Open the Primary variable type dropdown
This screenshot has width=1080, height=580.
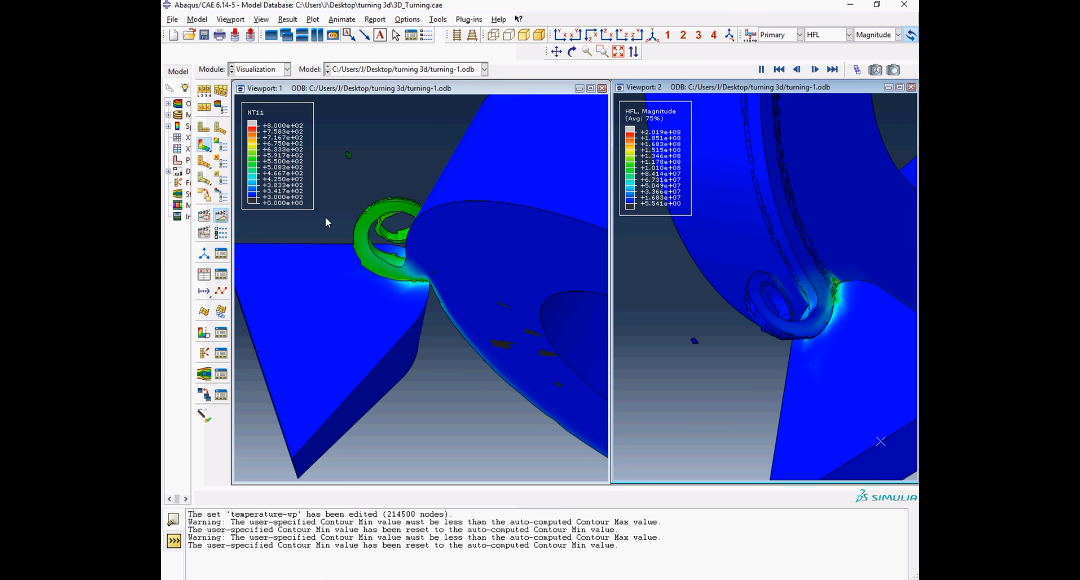[x=800, y=34]
